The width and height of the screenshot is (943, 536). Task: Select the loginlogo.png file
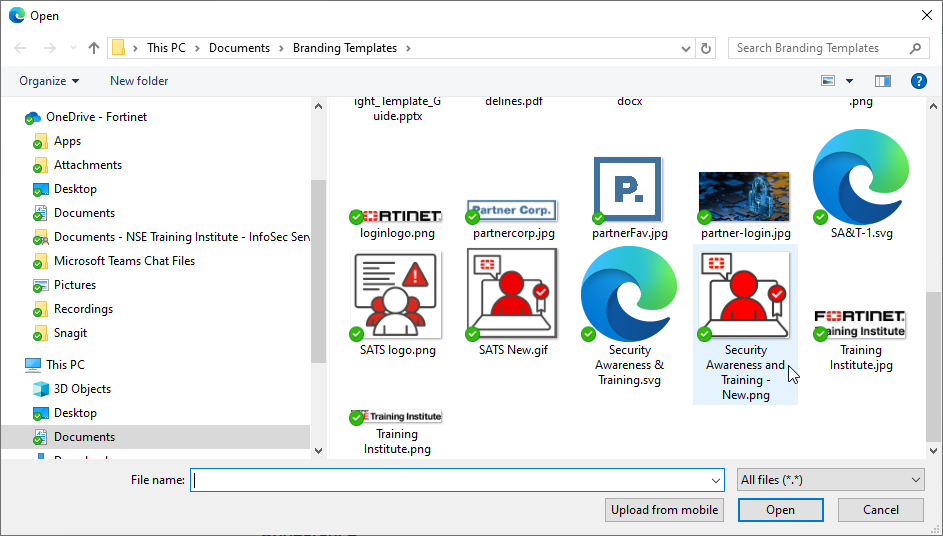pos(397,223)
